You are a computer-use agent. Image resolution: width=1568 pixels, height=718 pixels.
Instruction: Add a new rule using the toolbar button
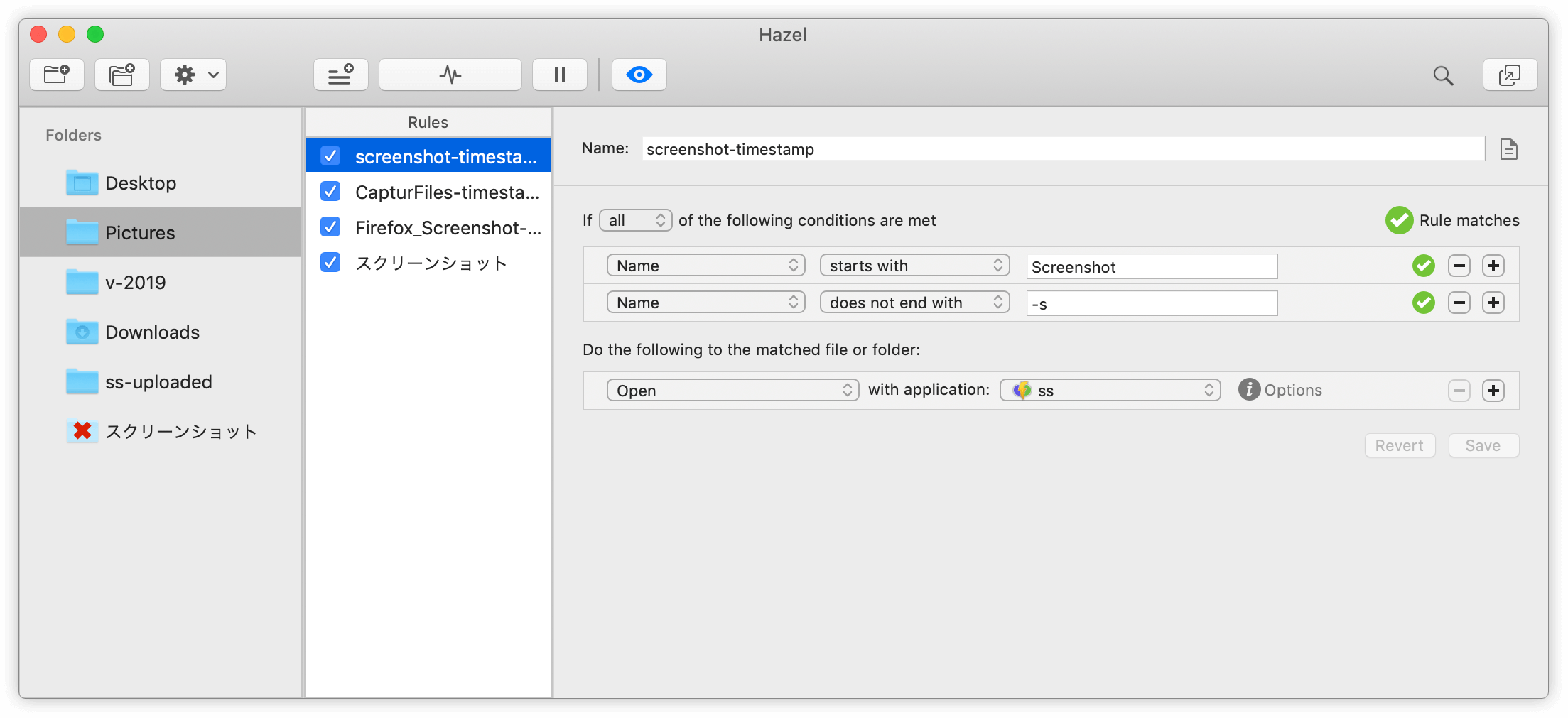[341, 75]
